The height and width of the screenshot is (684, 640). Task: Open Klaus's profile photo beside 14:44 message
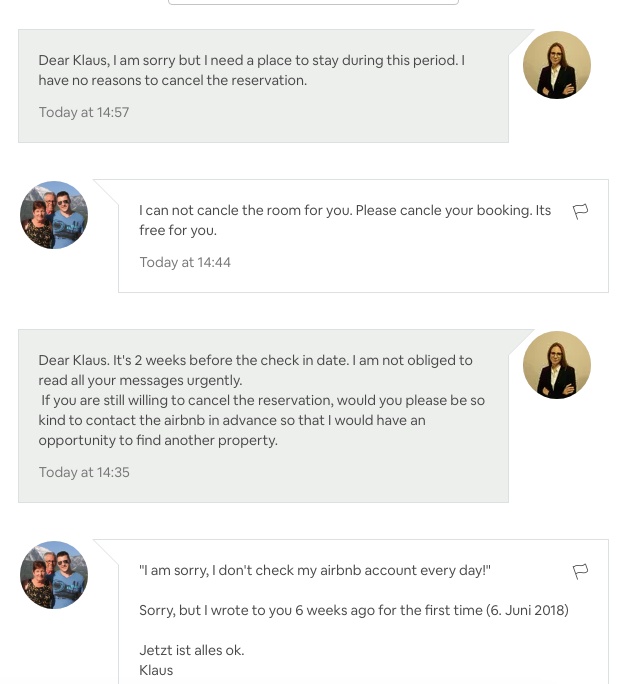pos(54,215)
